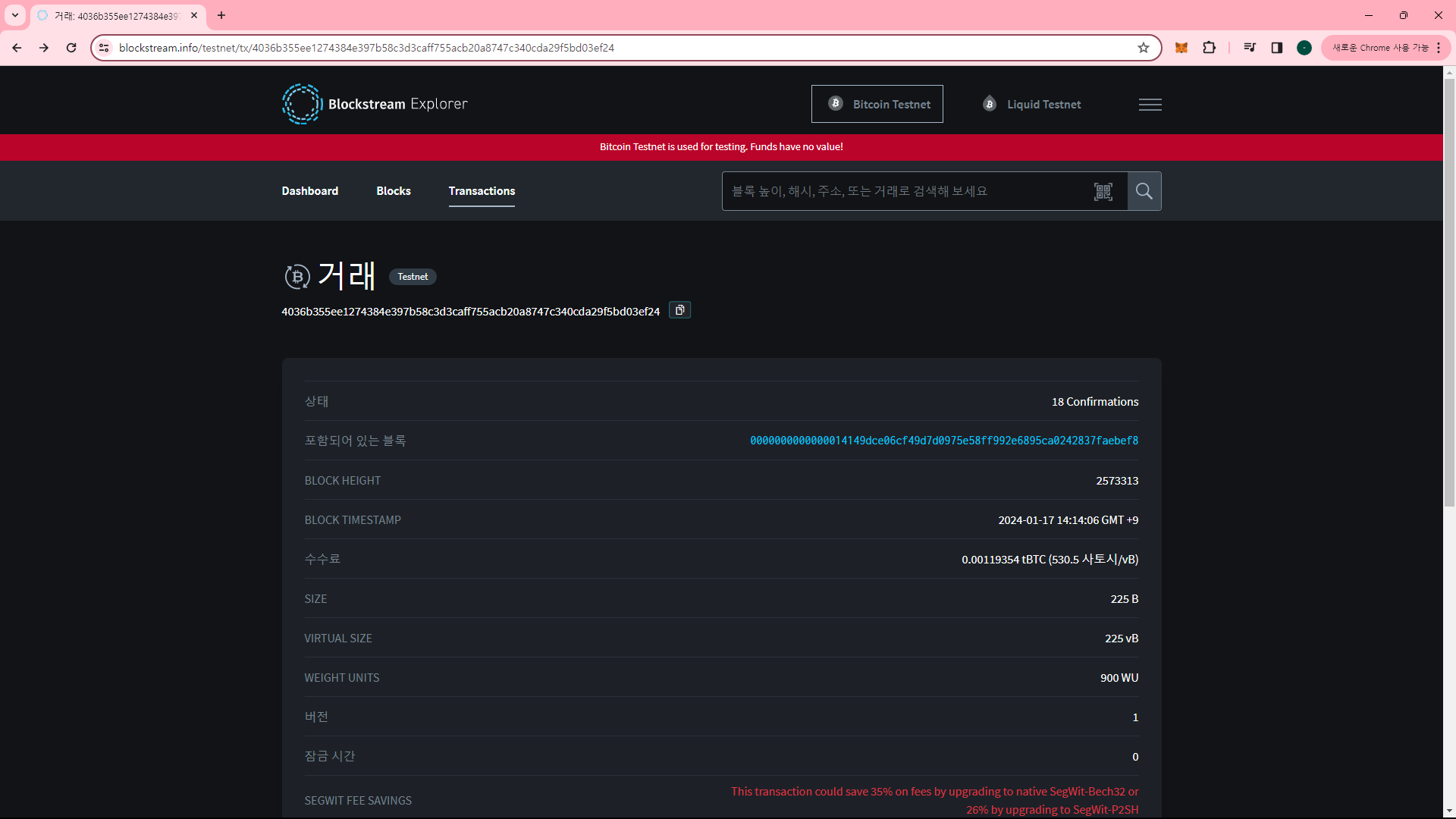
Task: Click the 포함되어 있는 블록 label
Action: pyautogui.click(x=355, y=441)
